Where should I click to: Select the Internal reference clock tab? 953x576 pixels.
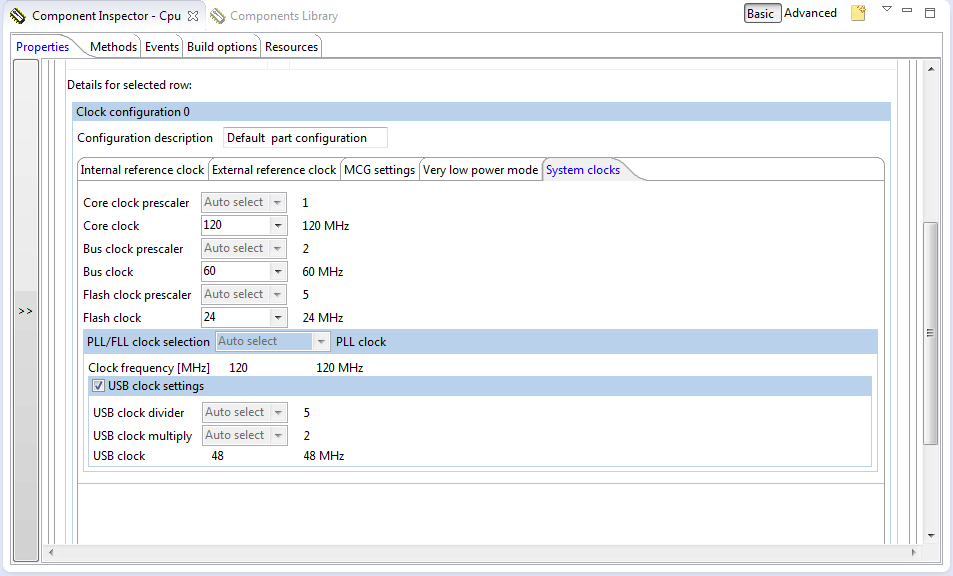click(x=142, y=170)
